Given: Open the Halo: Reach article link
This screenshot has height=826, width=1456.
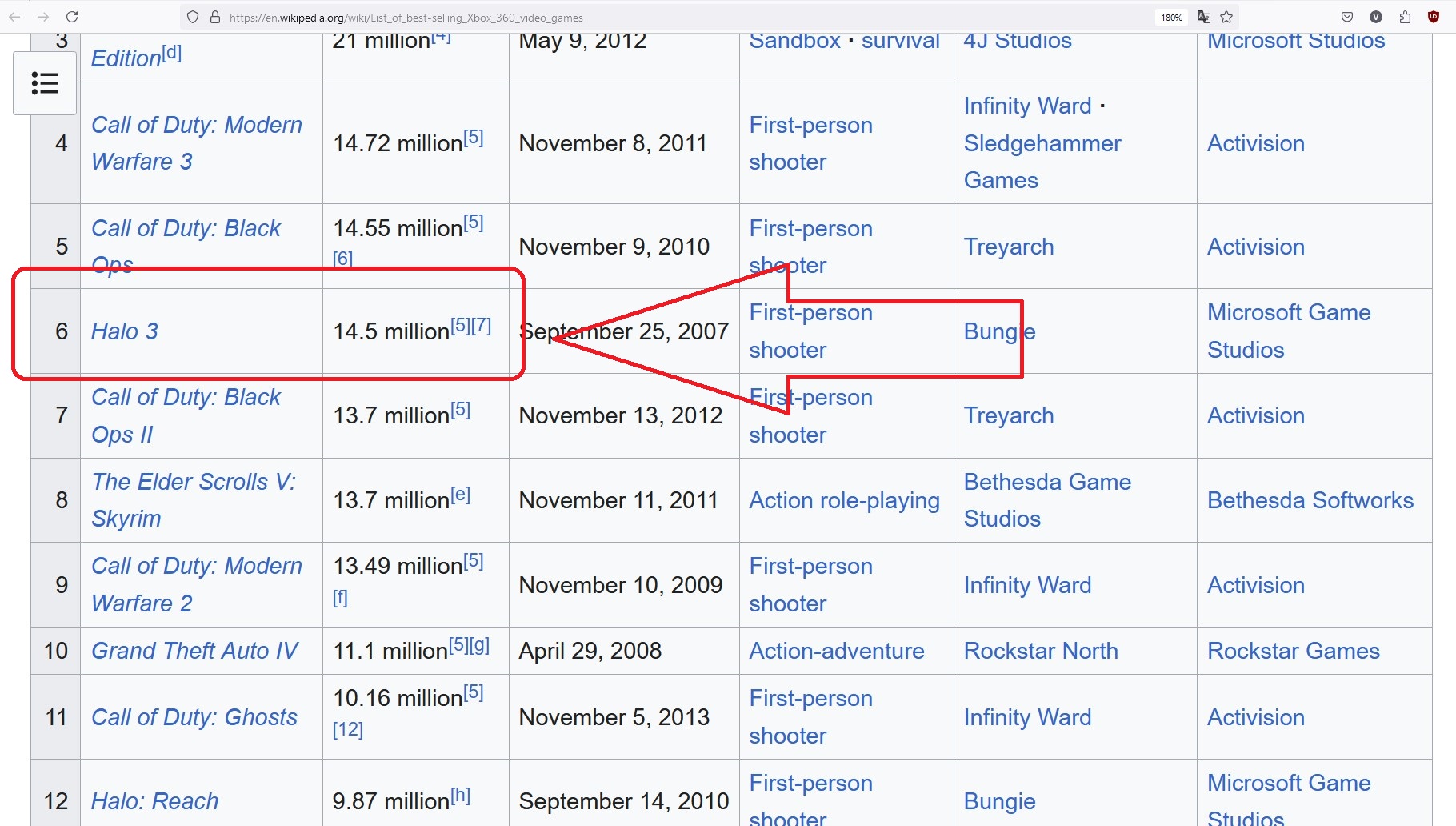Looking at the screenshot, I should pyautogui.click(x=154, y=801).
